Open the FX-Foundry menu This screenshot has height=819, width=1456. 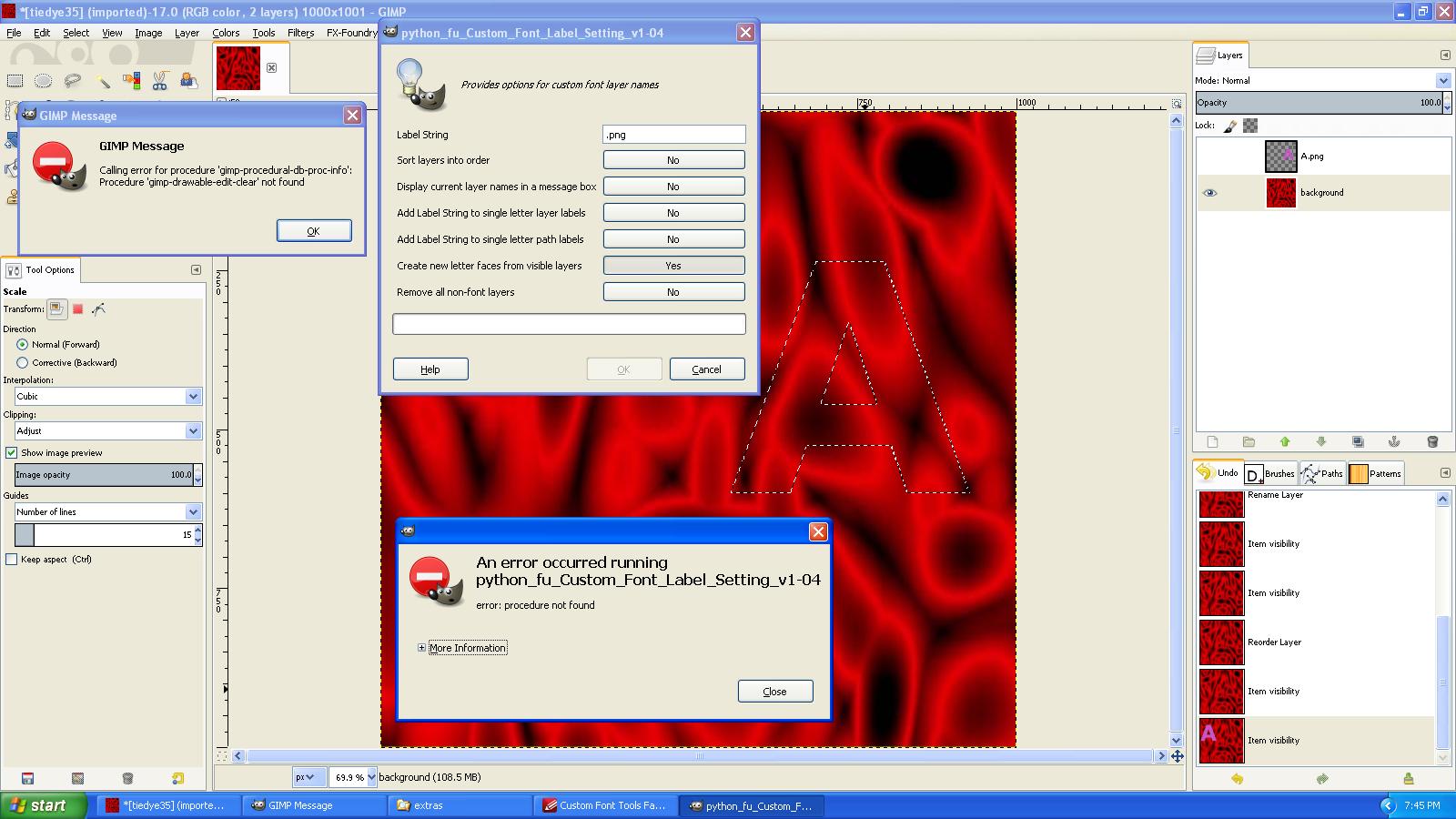pos(351,33)
